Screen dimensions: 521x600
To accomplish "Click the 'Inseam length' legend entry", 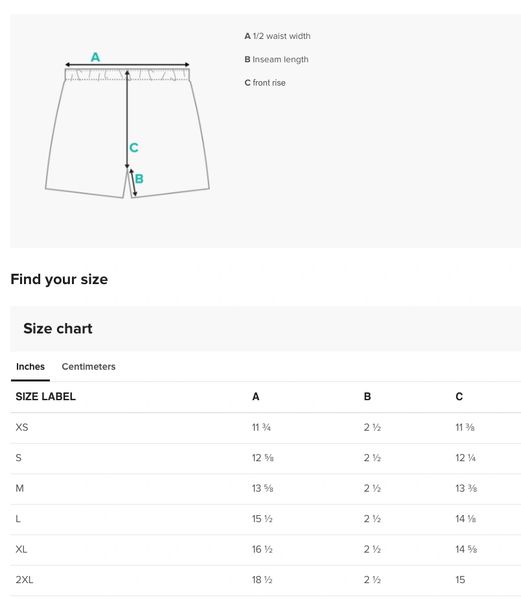I will 276,59.
